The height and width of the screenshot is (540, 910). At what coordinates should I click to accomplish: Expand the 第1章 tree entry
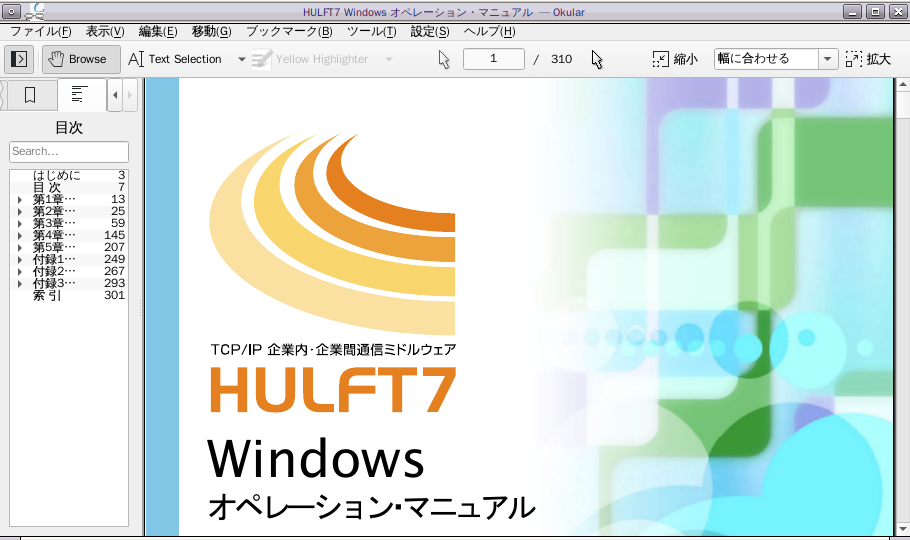tap(20, 199)
